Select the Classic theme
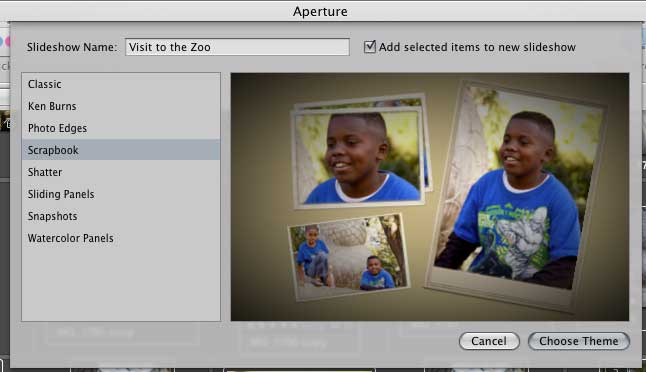This screenshot has height=372, width=646. point(121,84)
